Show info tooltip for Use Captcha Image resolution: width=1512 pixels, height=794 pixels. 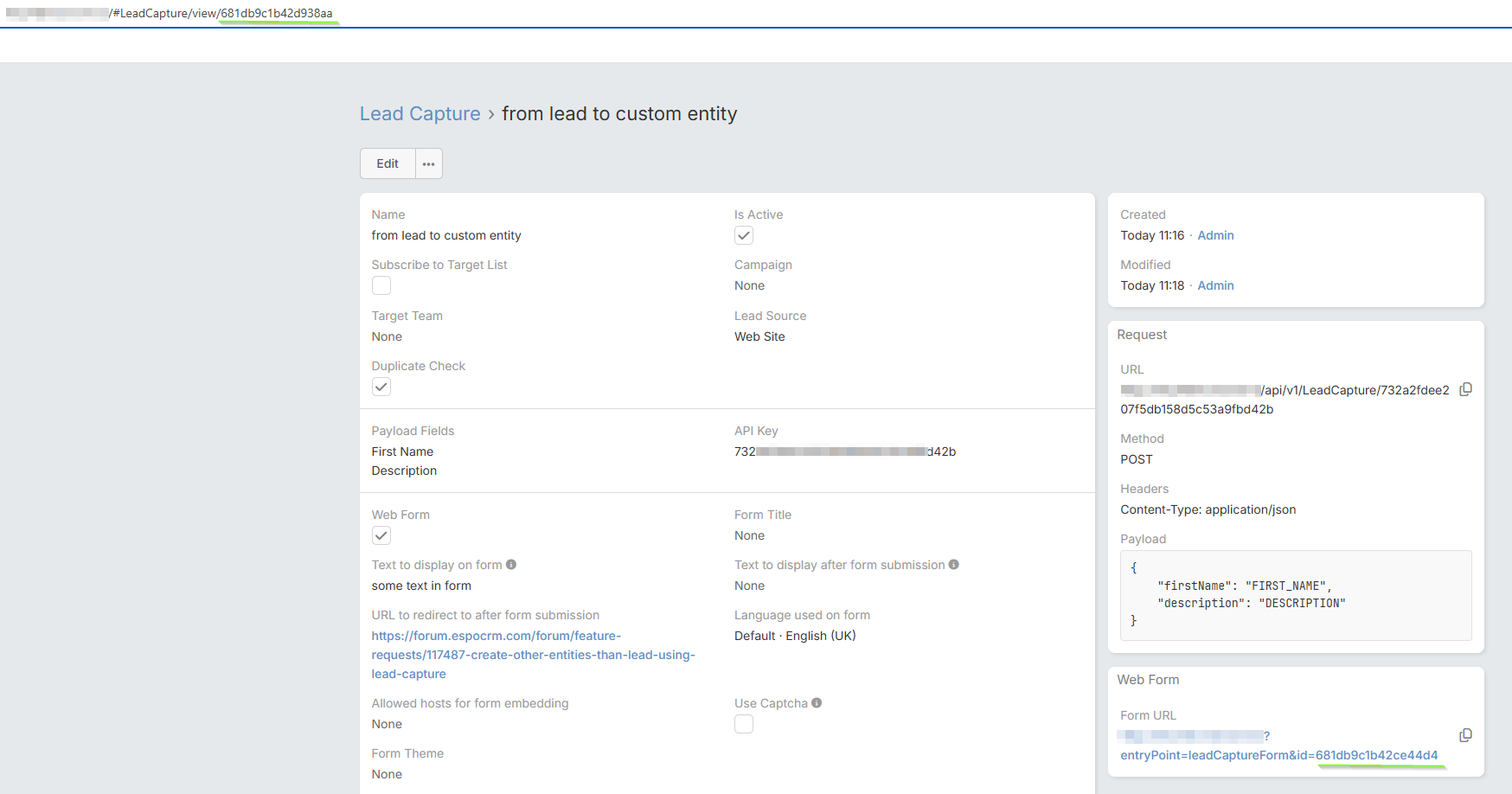point(817,703)
